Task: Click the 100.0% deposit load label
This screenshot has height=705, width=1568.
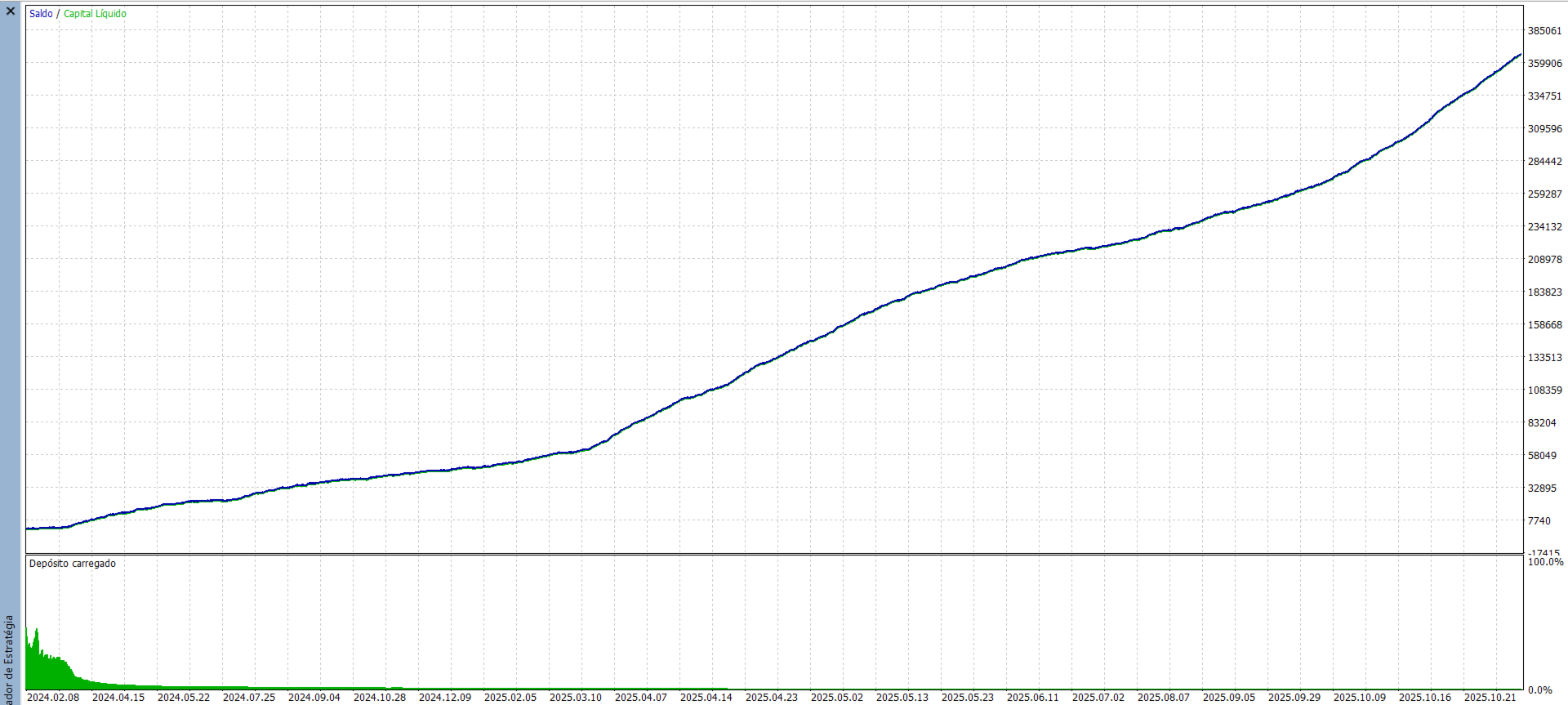Action: (x=1546, y=562)
